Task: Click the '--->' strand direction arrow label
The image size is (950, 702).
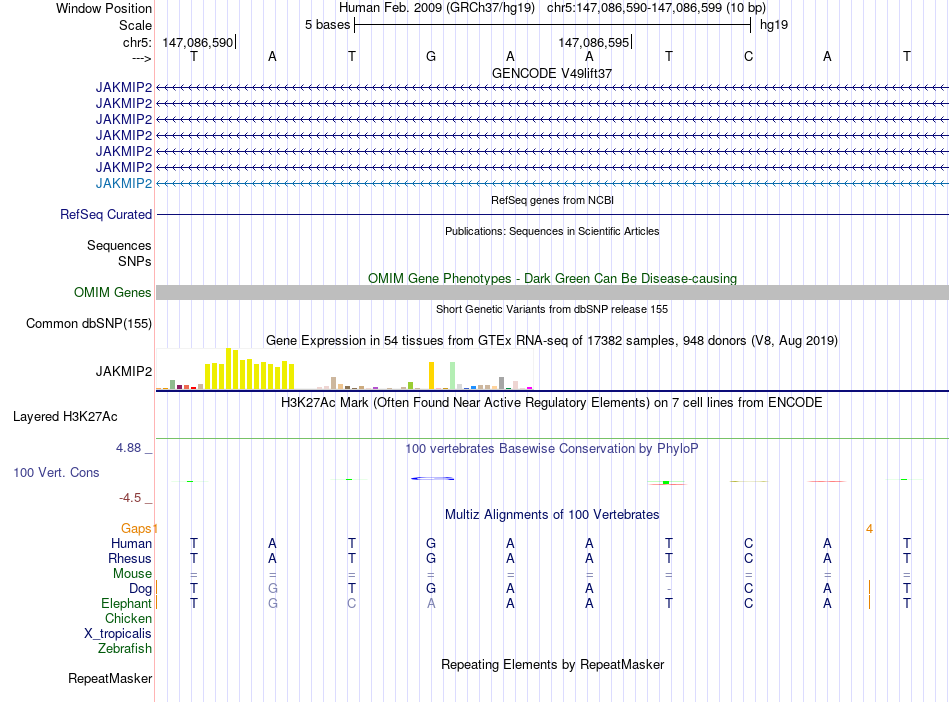Action: pos(141,58)
